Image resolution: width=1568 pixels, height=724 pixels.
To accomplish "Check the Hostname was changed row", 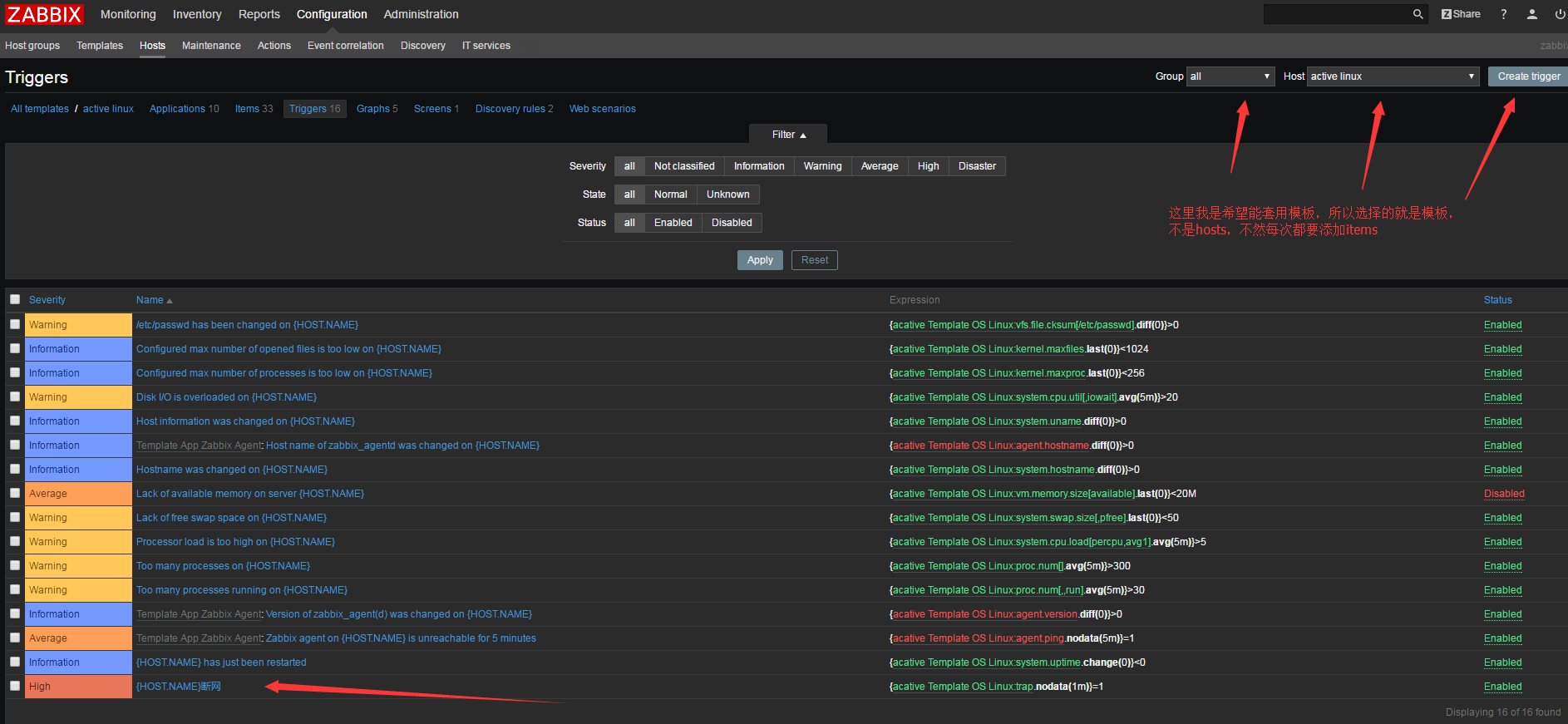I will pos(15,469).
